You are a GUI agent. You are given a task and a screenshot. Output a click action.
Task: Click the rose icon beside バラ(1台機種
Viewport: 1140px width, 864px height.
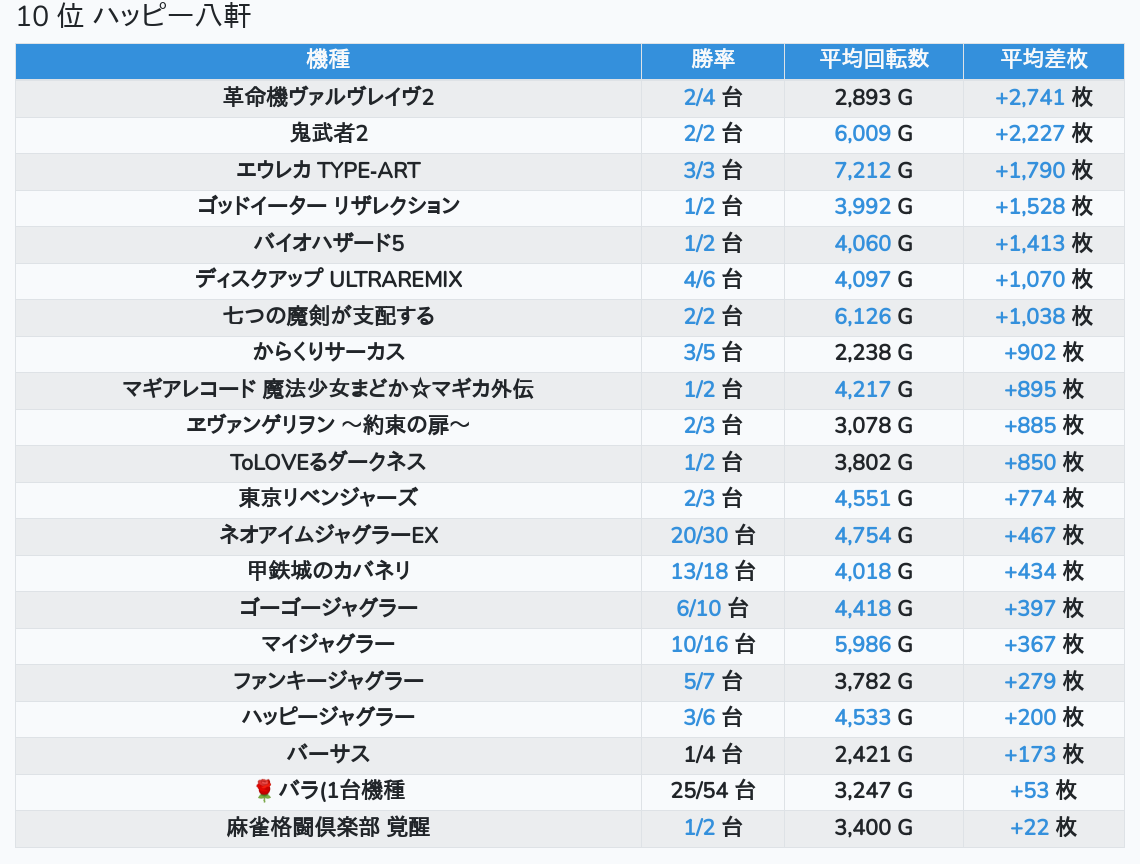[x=264, y=791]
